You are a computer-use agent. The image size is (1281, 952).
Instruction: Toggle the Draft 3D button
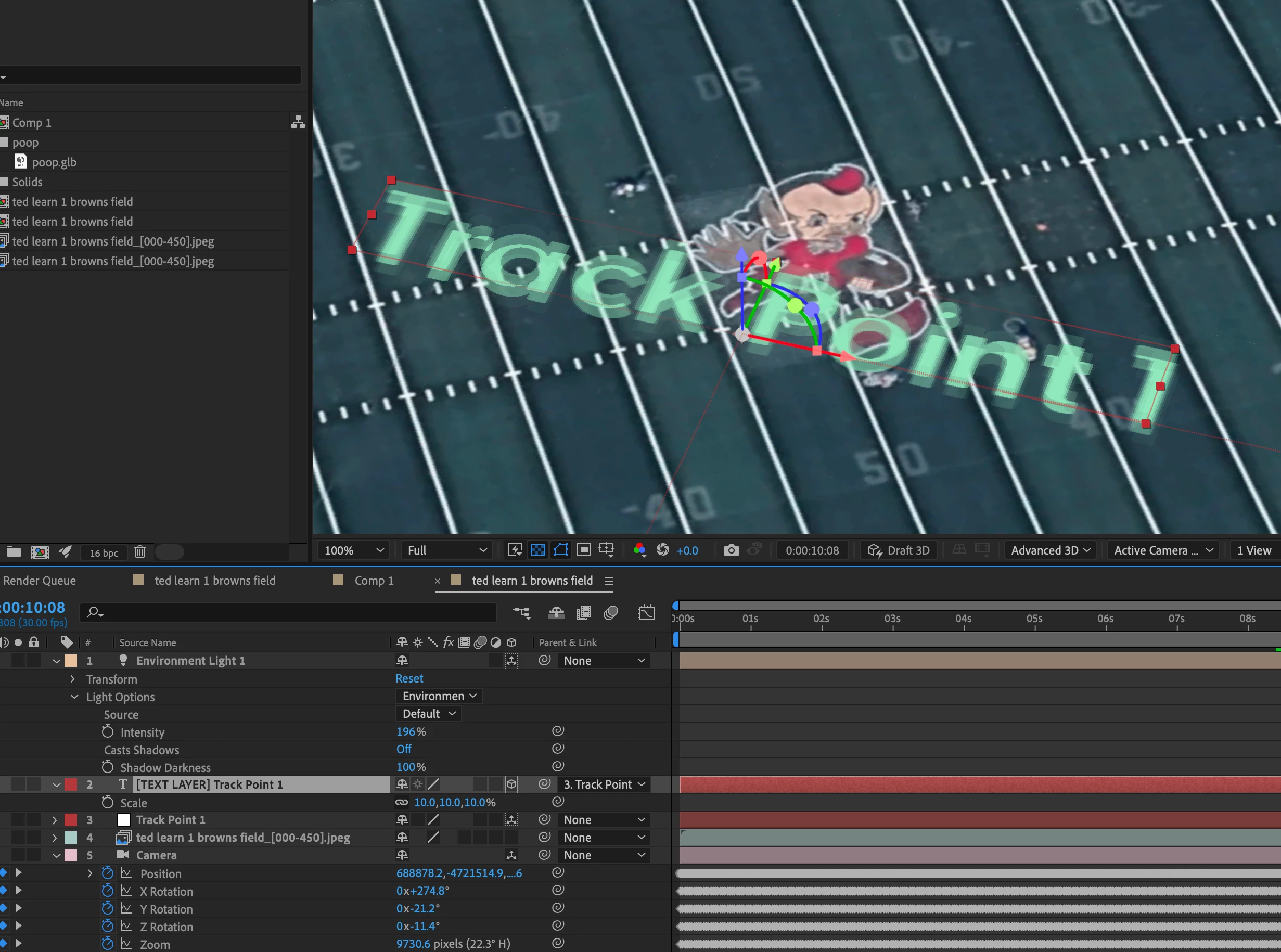[x=899, y=550]
